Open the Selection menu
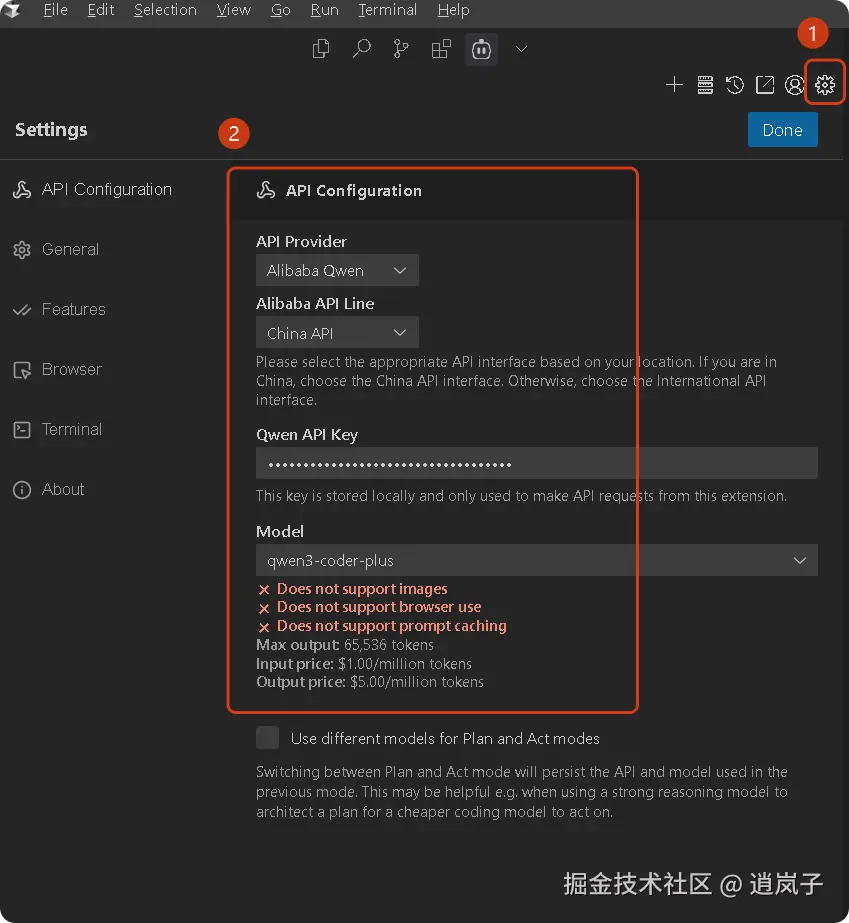This screenshot has height=923, width=849. click(165, 10)
